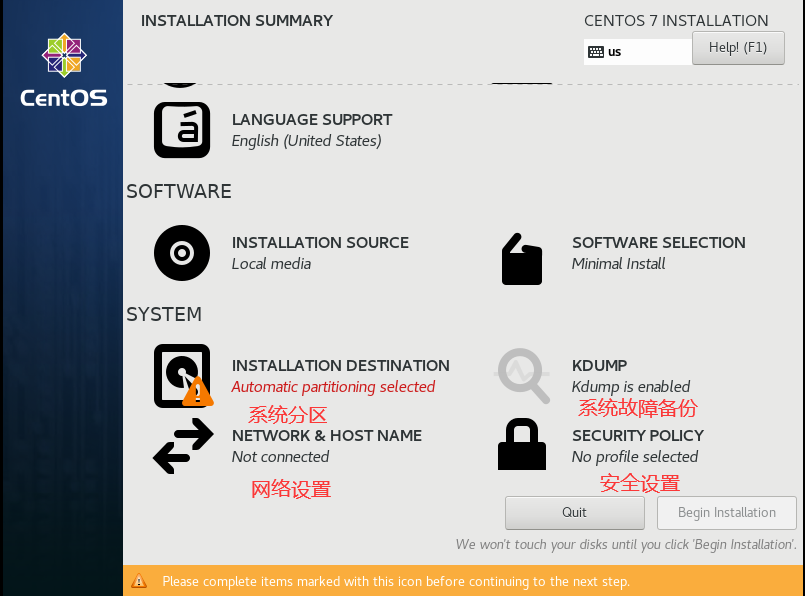The width and height of the screenshot is (805, 596).
Task: Open SOFTWARE SELECTION label
Action: pyautogui.click(x=659, y=242)
